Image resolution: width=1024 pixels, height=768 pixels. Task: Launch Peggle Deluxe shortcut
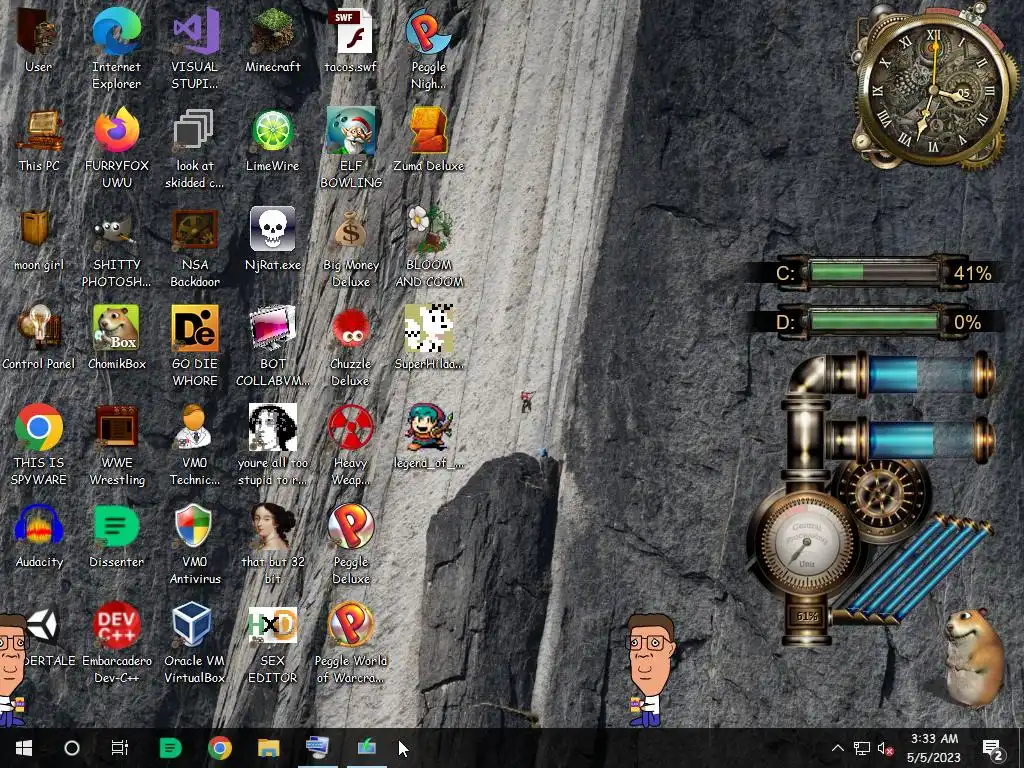coord(351,544)
